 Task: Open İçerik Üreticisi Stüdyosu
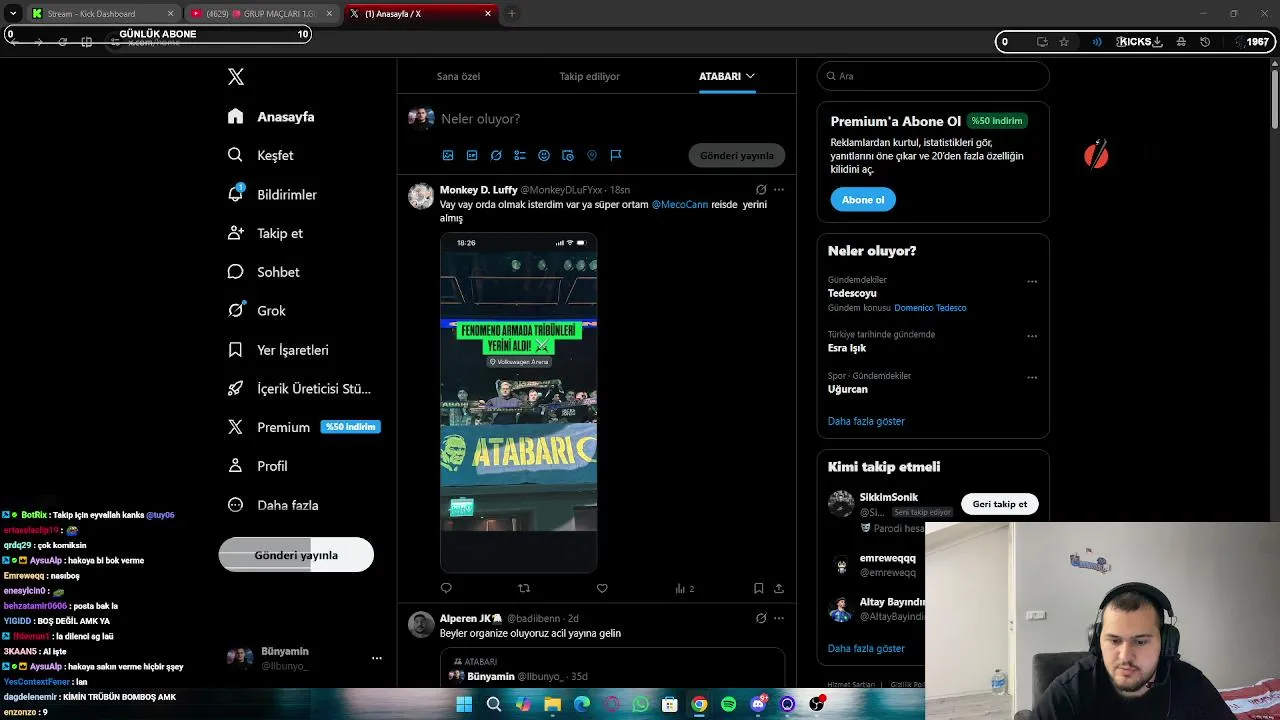299,389
